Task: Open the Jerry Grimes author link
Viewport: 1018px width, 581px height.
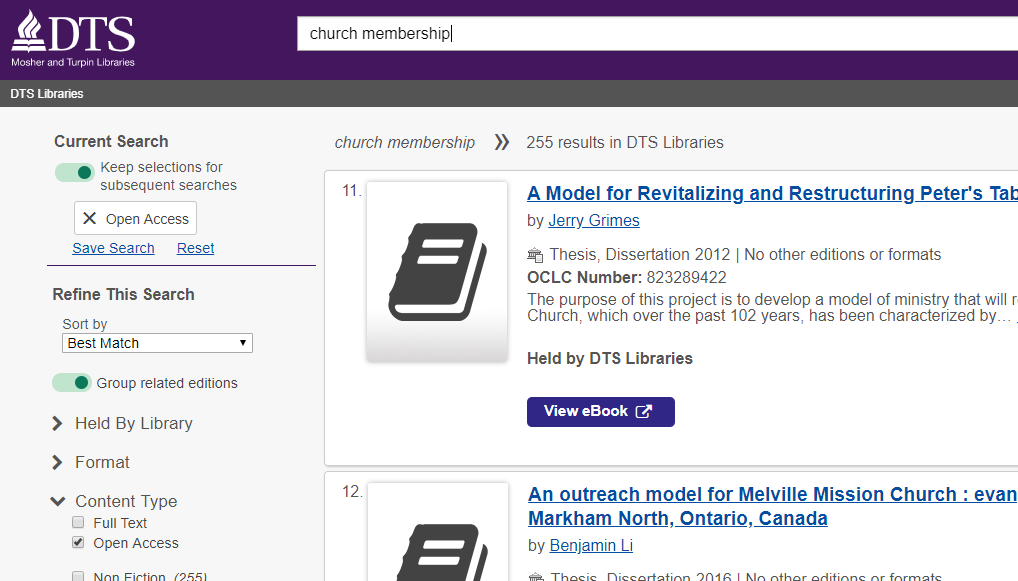Action: [593, 220]
